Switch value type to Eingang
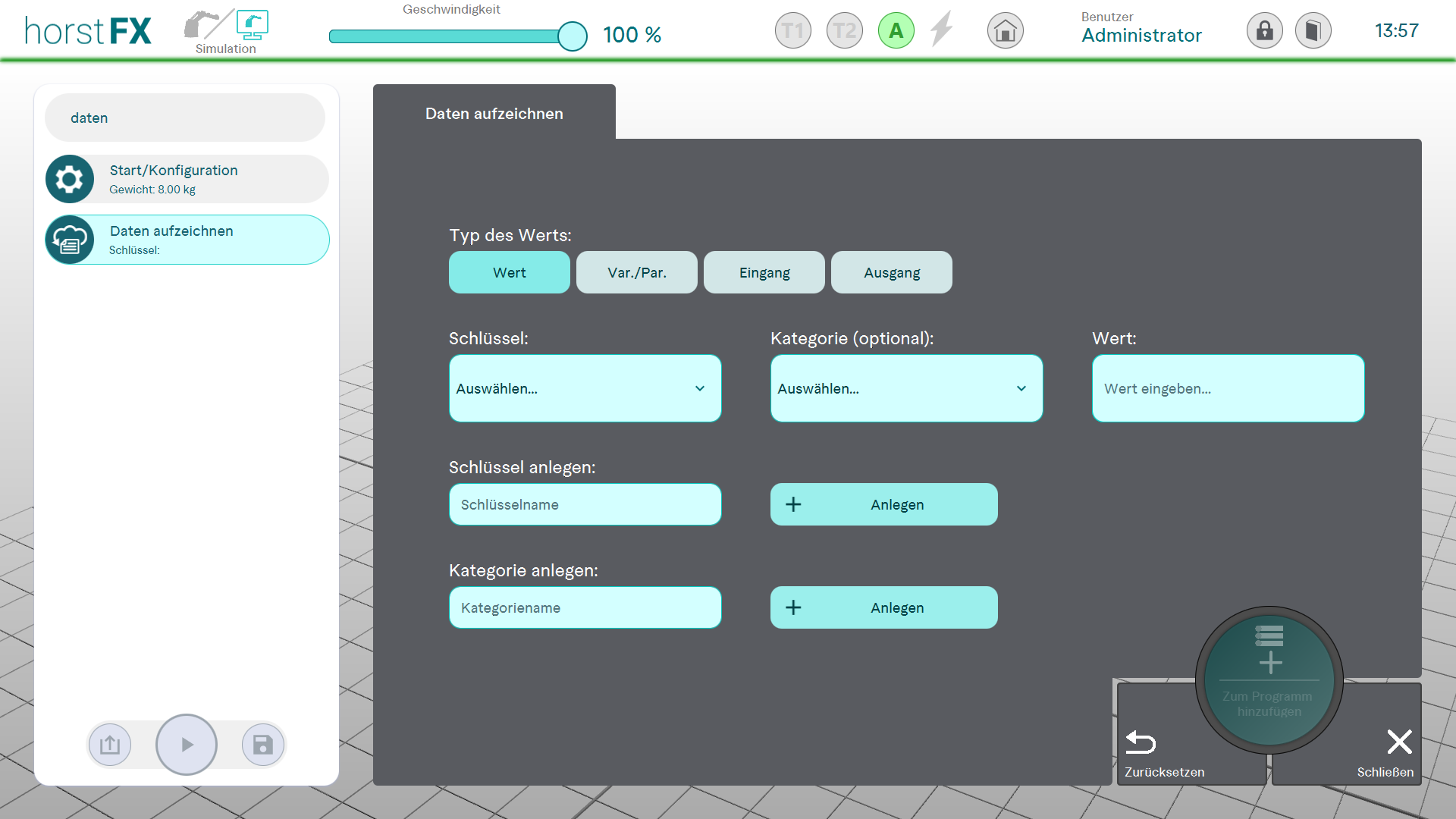Screen dimensions: 1456x819 764,272
